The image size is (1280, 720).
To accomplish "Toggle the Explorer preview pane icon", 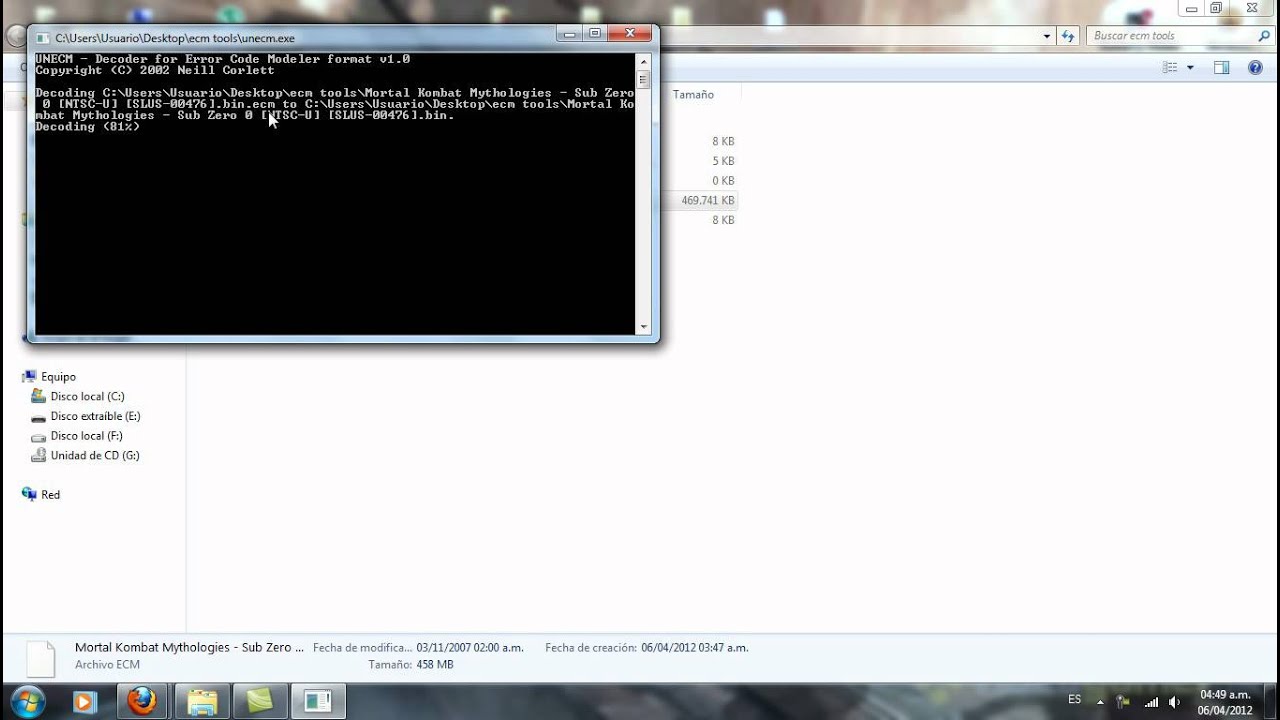I will click(x=1221, y=68).
